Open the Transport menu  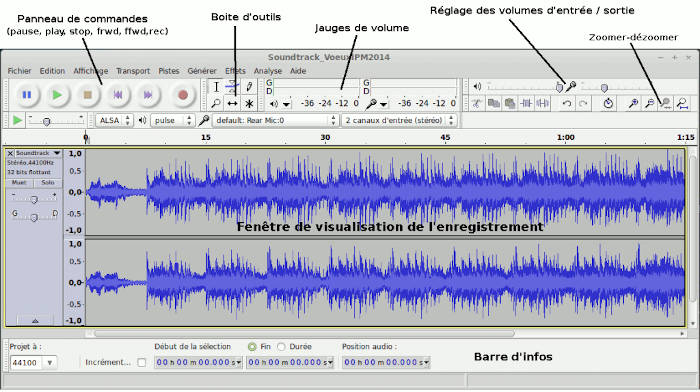click(x=133, y=71)
